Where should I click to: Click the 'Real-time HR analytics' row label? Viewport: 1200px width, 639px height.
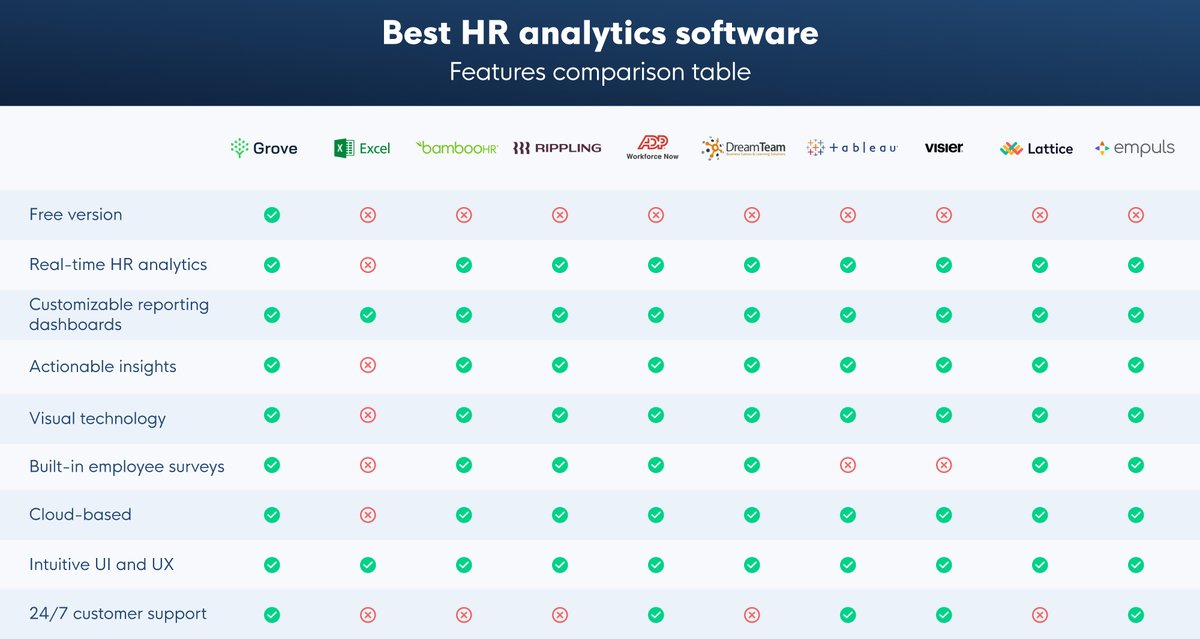point(118,265)
